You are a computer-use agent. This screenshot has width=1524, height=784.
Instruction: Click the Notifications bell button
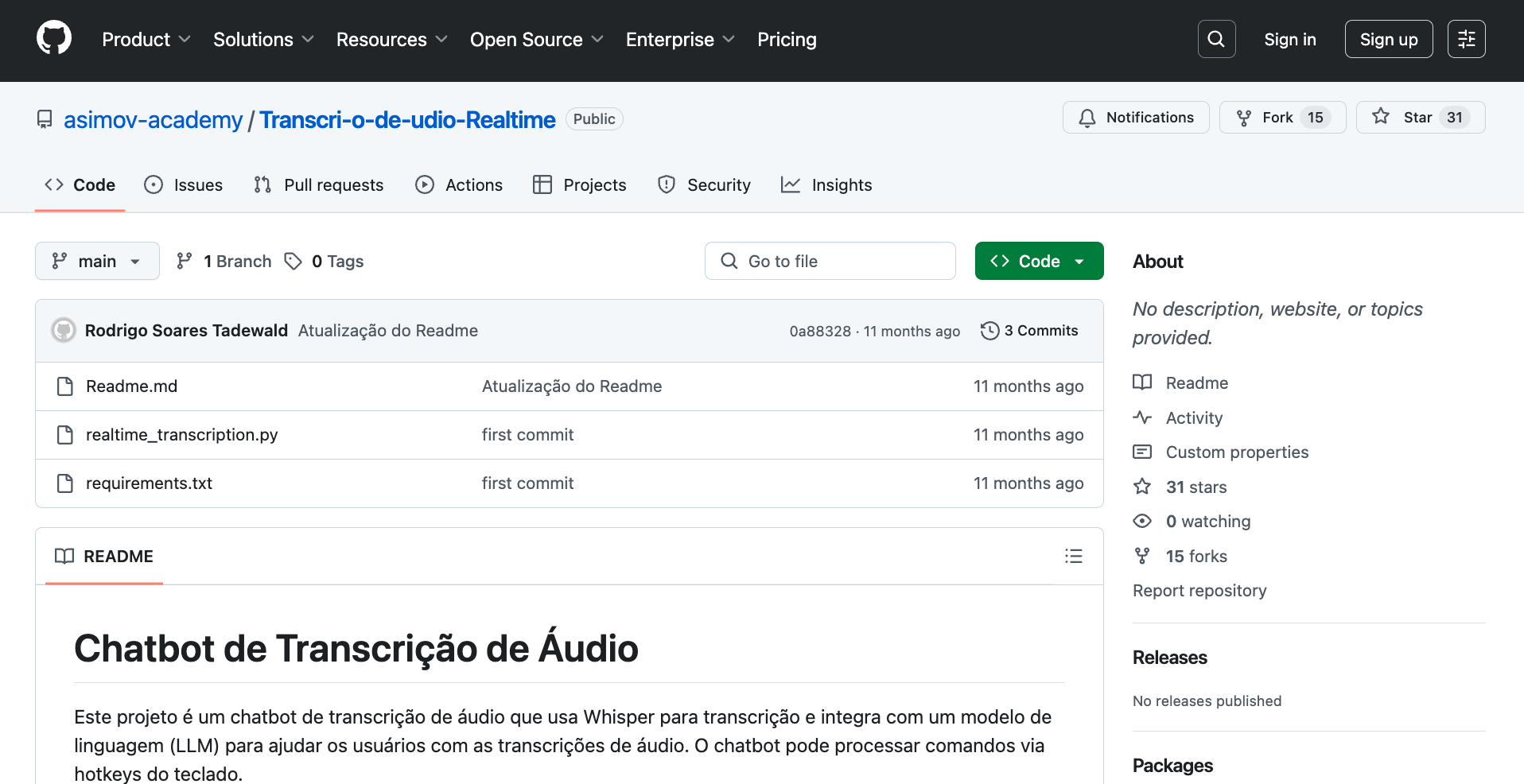click(x=1135, y=118)
